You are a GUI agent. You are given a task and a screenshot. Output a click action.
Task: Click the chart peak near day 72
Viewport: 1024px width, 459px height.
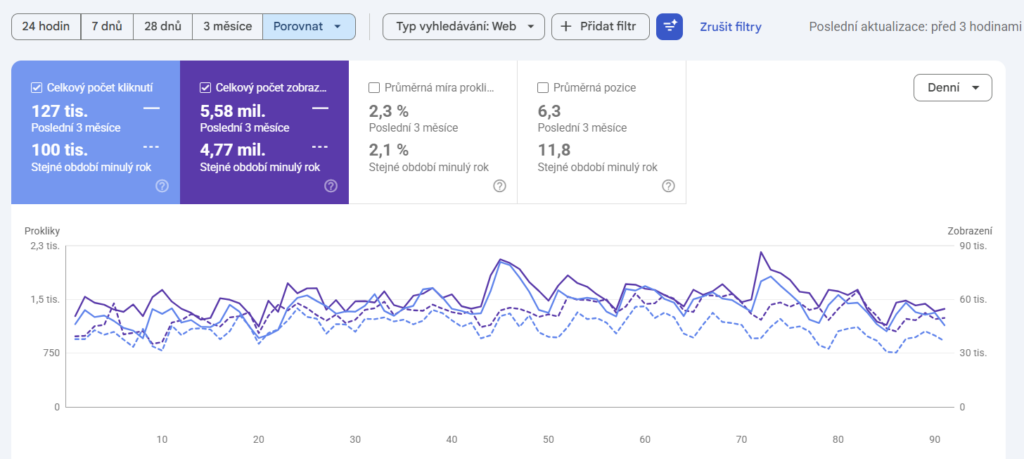pos(761,252)
